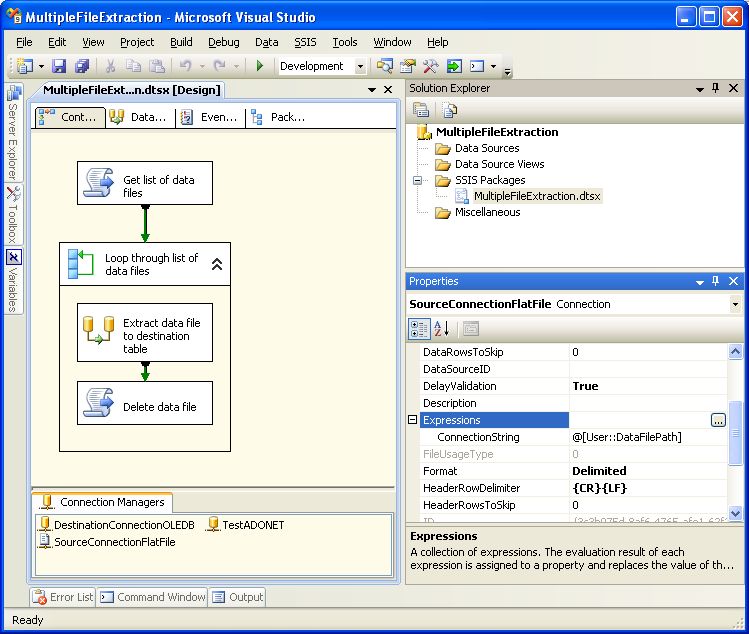The image size is (749, 634).
Task: Toggle auto-hide pin on Solution Explorer
Action: [x=716, y=88]
